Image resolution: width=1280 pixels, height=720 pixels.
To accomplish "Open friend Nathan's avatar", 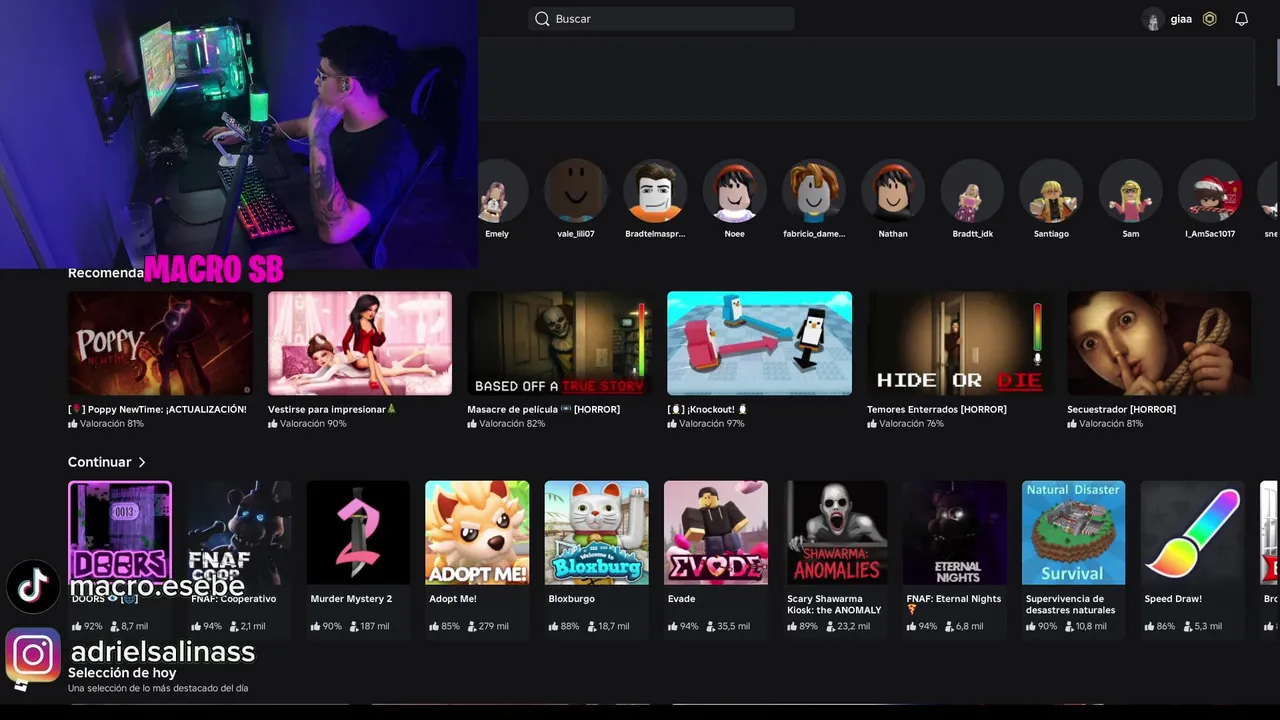I will pos(893,190).
